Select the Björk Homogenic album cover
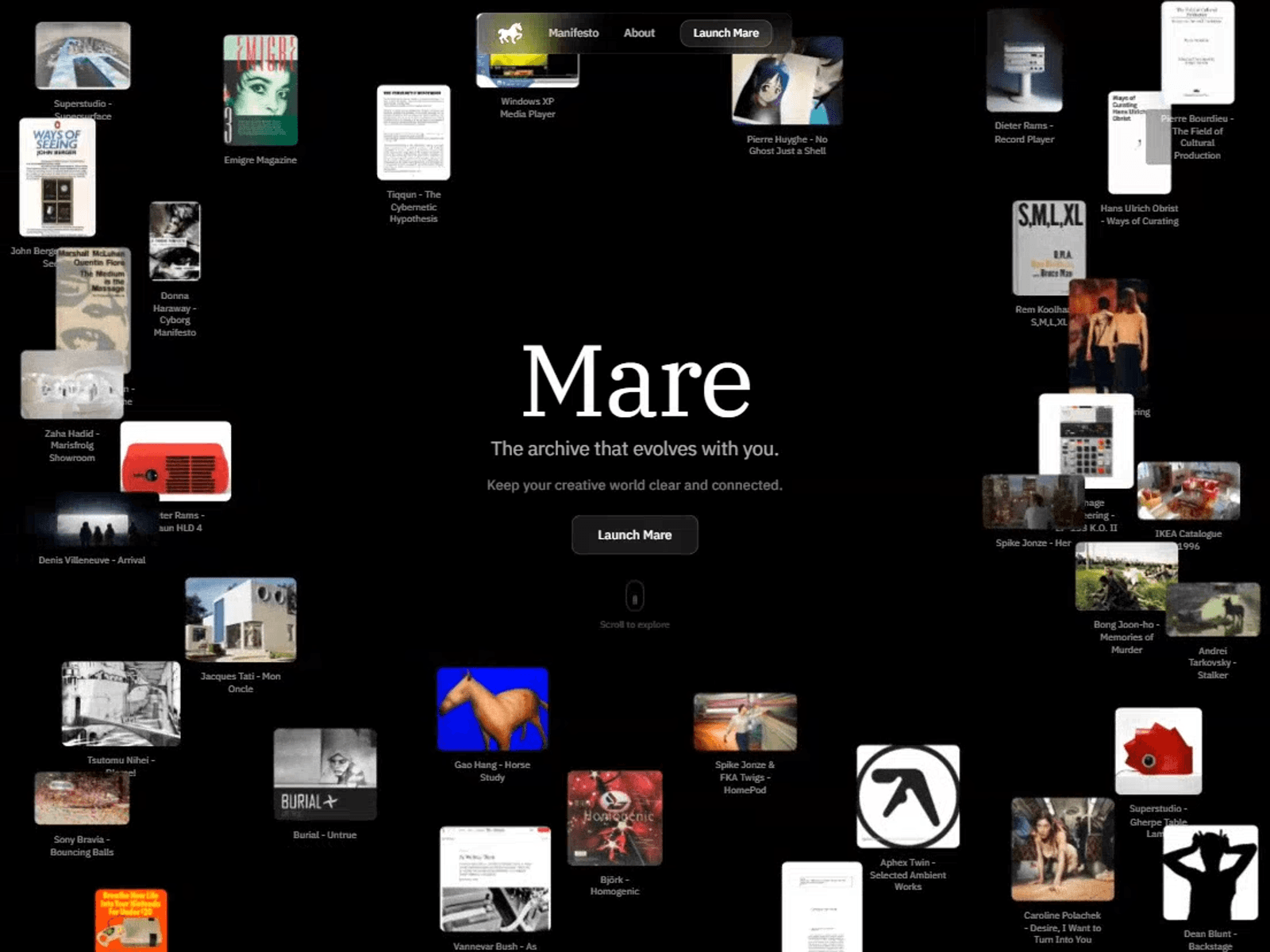This screenshot has width=1270, height=952. point(614,818)
